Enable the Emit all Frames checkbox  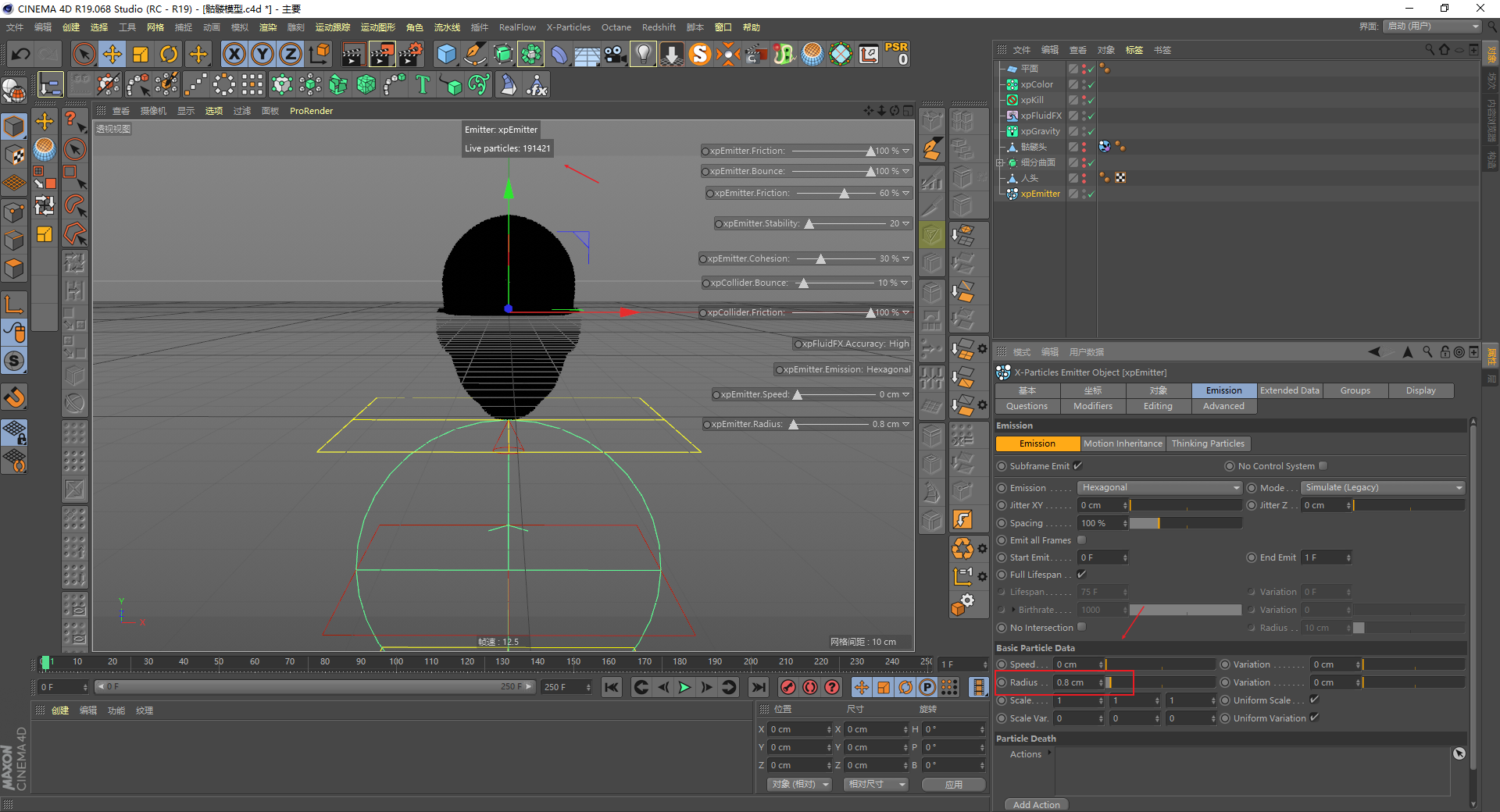[1082, 540]
